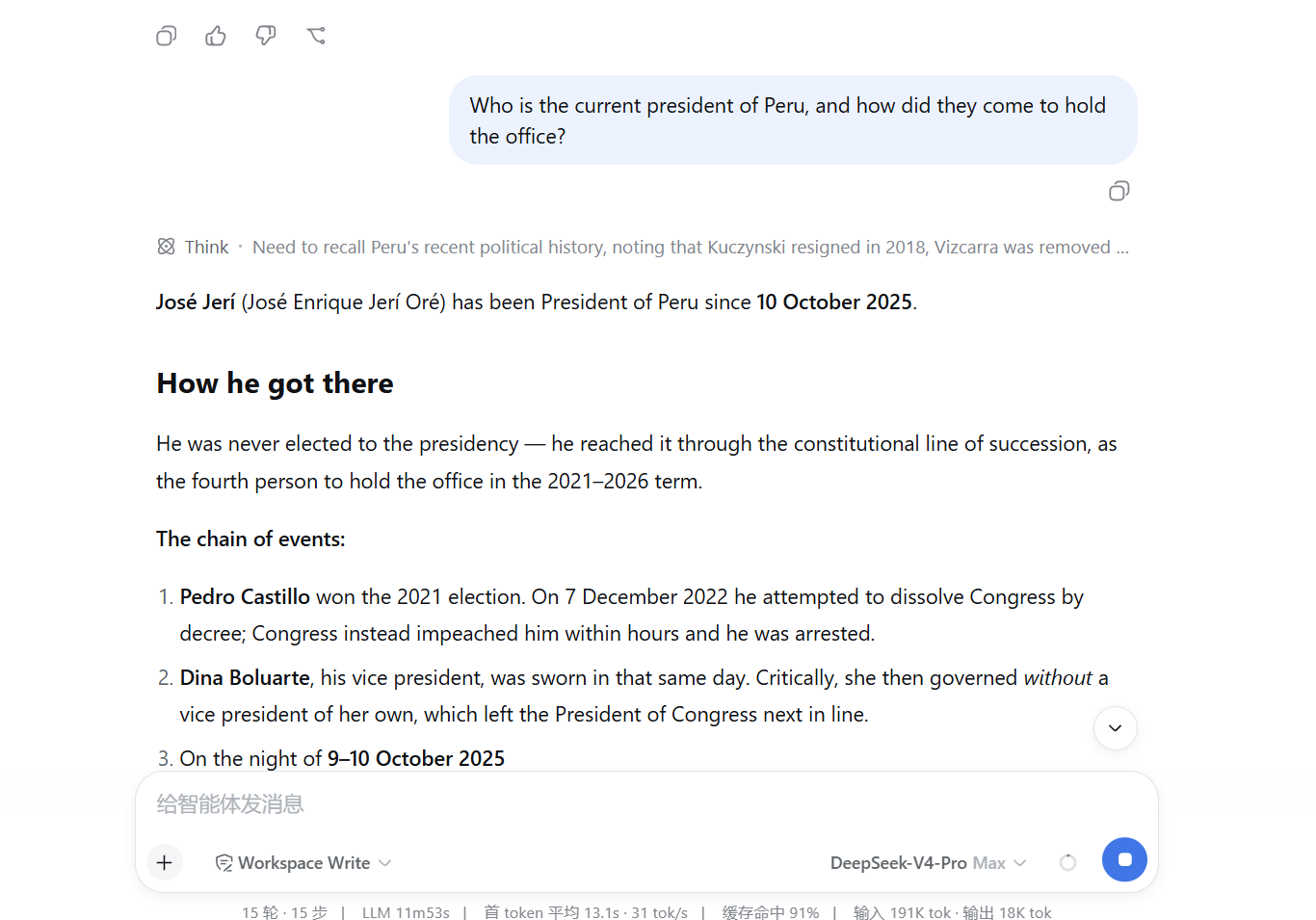Click the thumbs up icon

point(216,37)
